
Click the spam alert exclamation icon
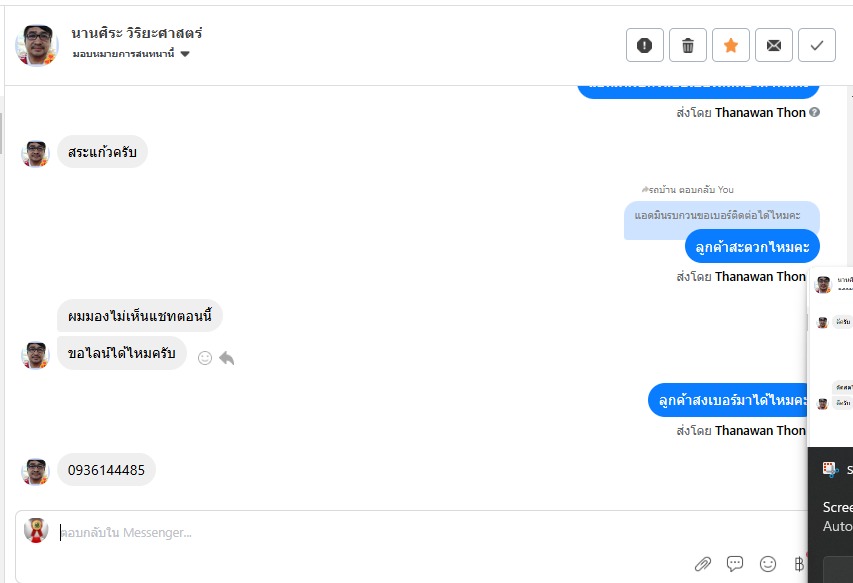click(x=645, y=45)
